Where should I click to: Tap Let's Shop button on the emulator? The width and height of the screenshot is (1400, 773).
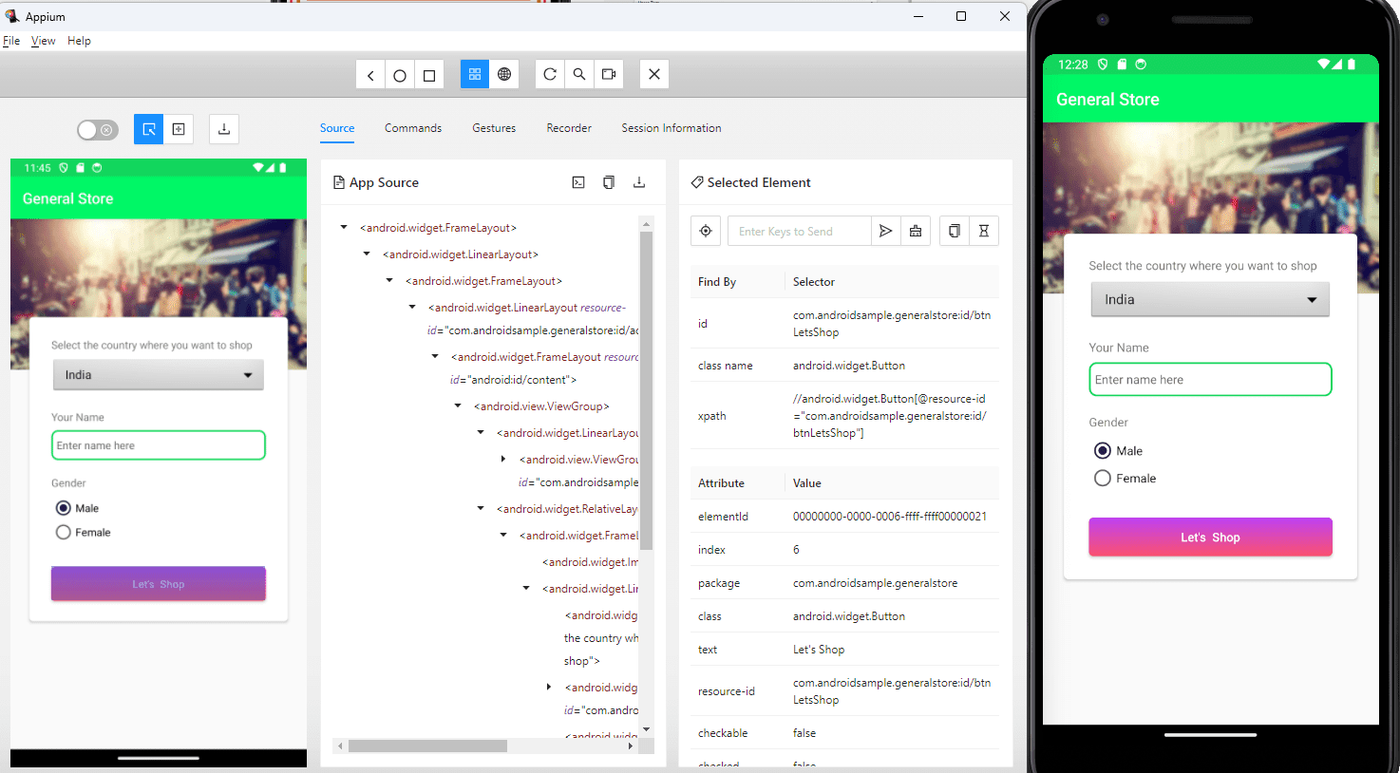click(x=1210, y=537)
